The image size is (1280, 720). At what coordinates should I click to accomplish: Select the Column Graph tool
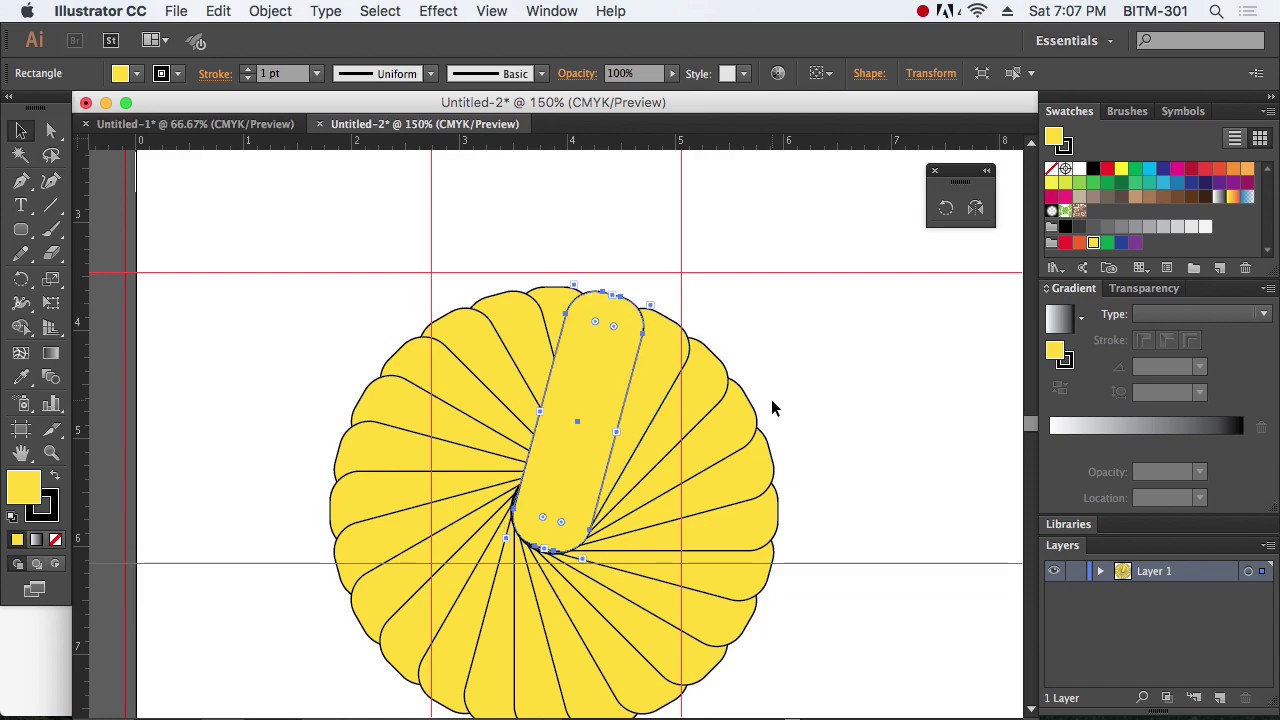click(x=51, y=403)
